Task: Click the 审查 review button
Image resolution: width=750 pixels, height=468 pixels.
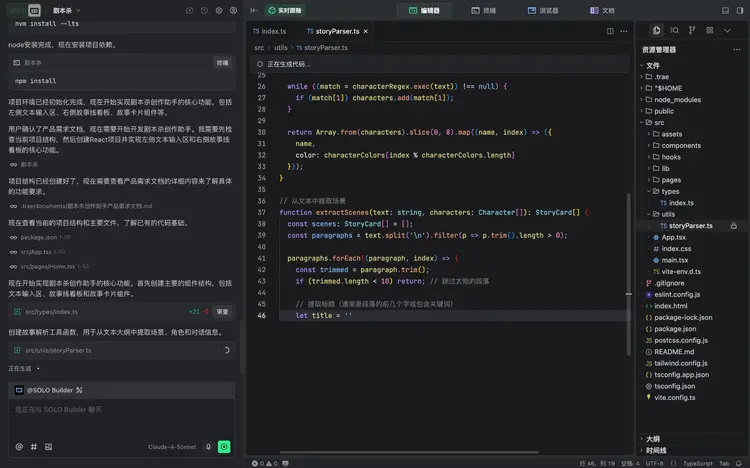Action: [x=223, y=312]
